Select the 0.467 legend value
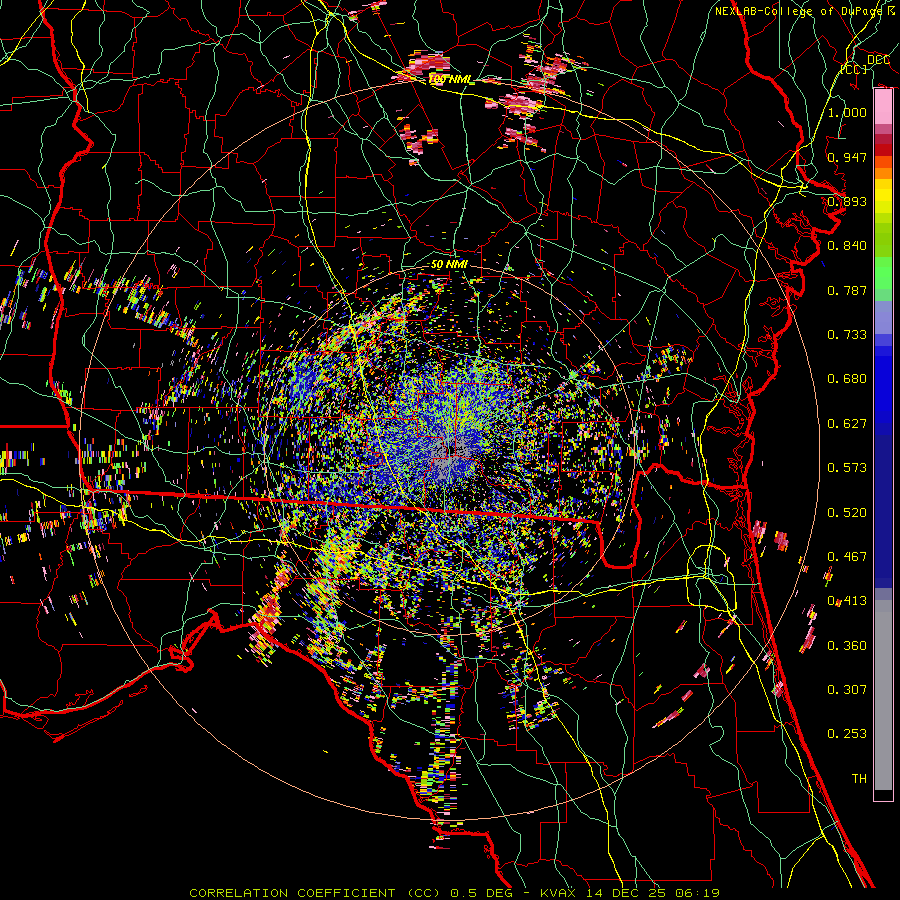900x900 pixels. [847, 557]
